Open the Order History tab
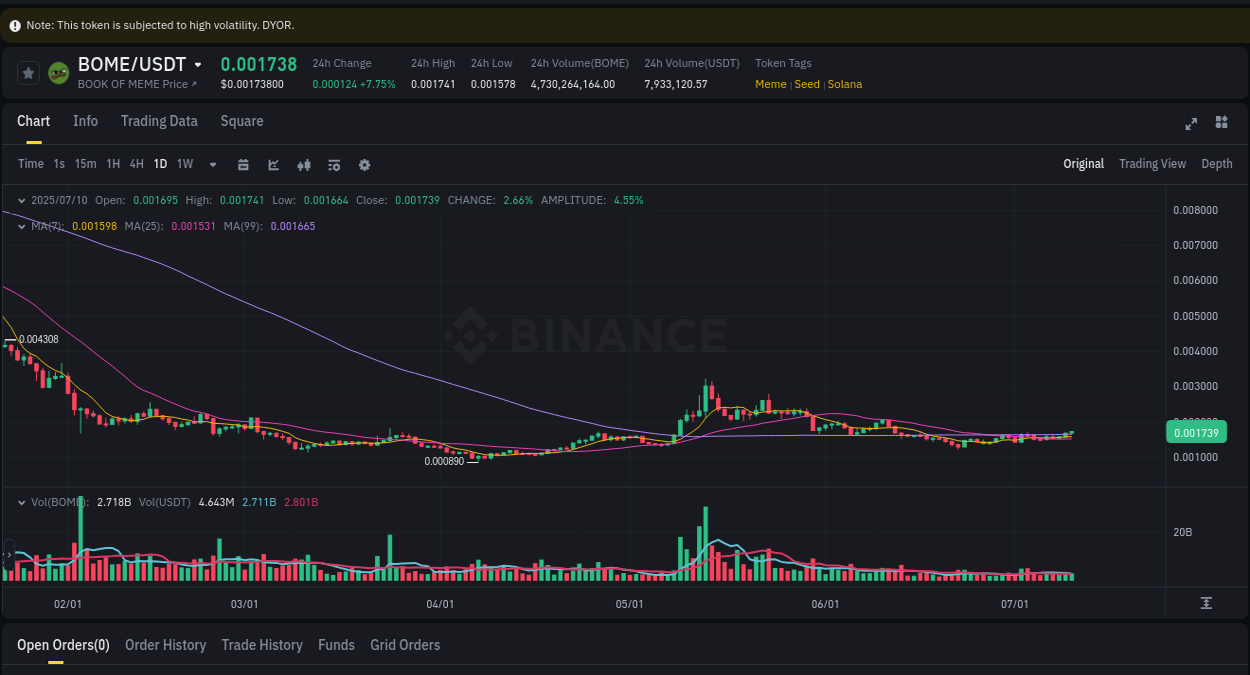Viewport: 1250px width, 675px height. tap(165, 645)
